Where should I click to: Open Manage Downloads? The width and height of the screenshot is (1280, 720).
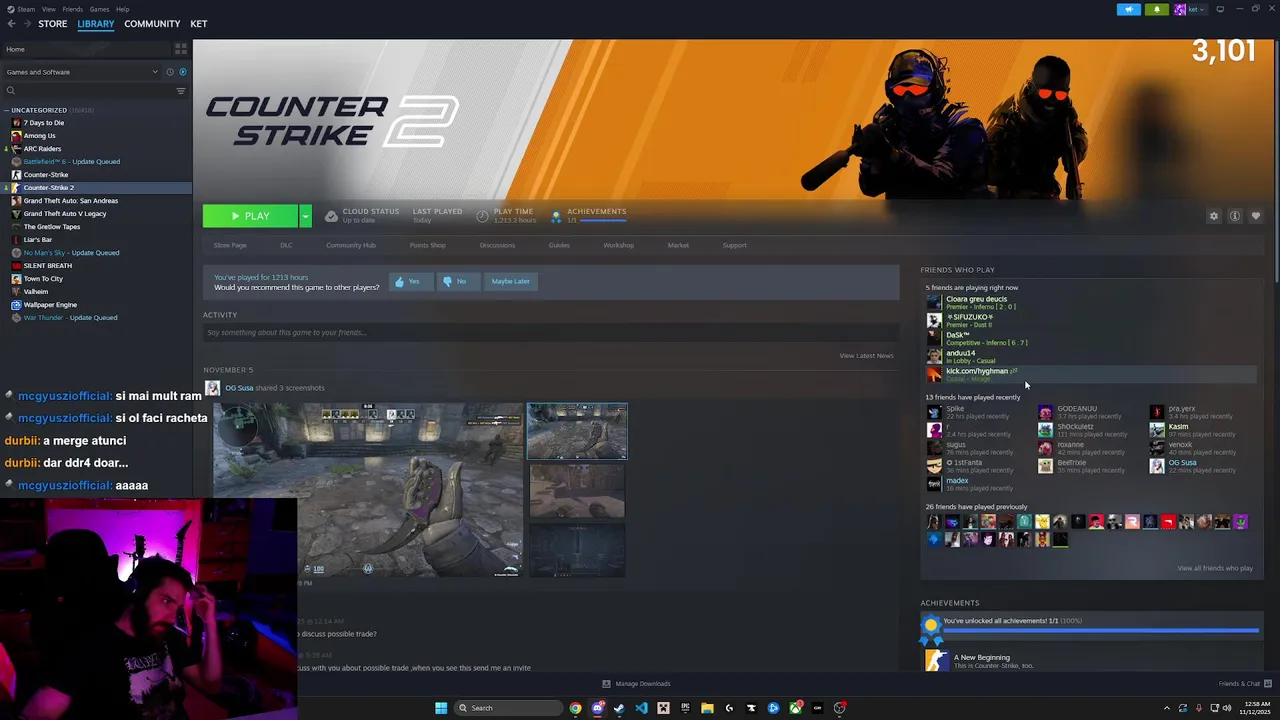tap(636, 684)
